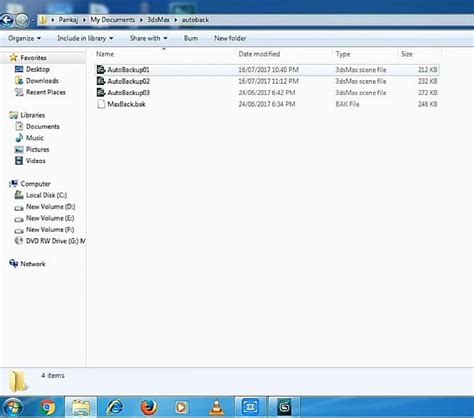Click the Documents library icon
The height and width of the screenshot is (418, 474).
[19, 126]
